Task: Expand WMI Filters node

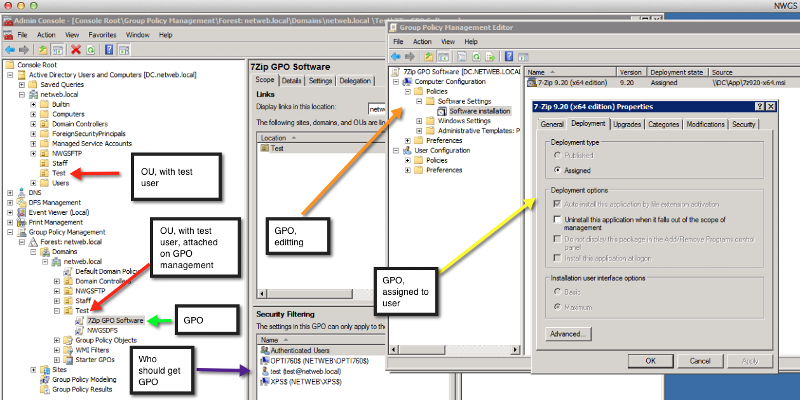Action: 57,350
